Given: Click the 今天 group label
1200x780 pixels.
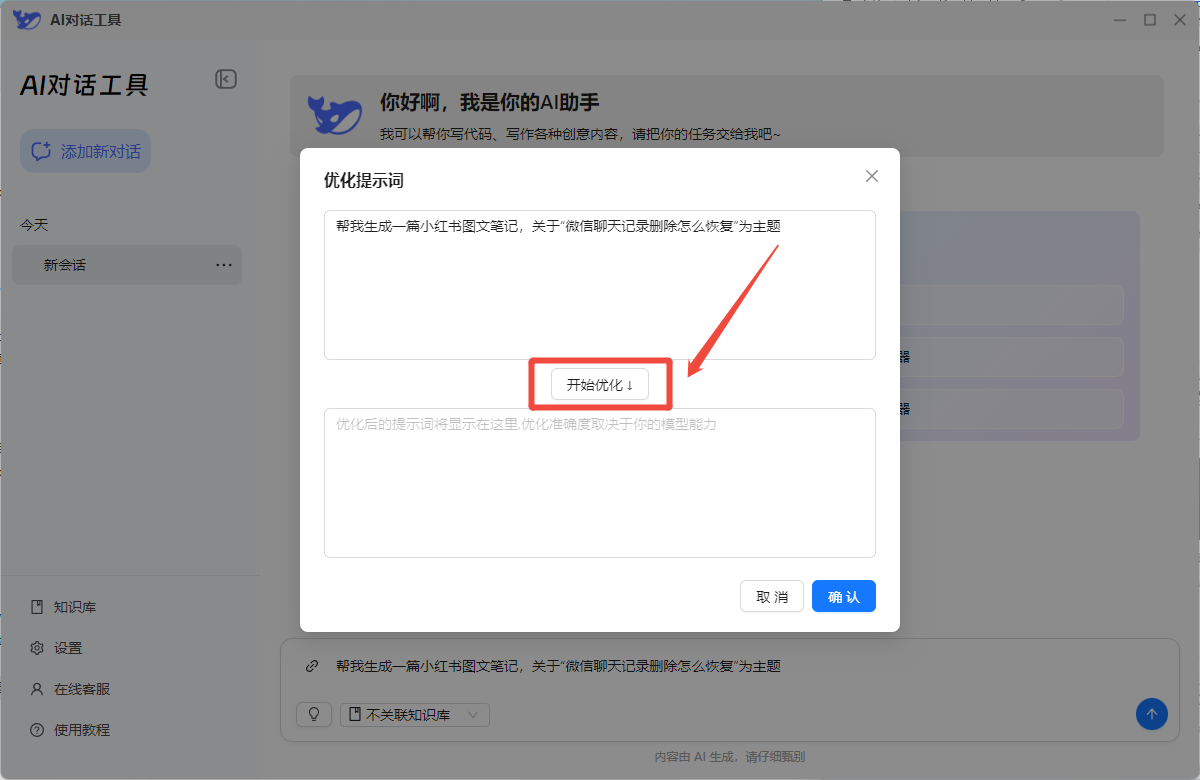Looking at the screenshot, I should [x=34, y=225].
